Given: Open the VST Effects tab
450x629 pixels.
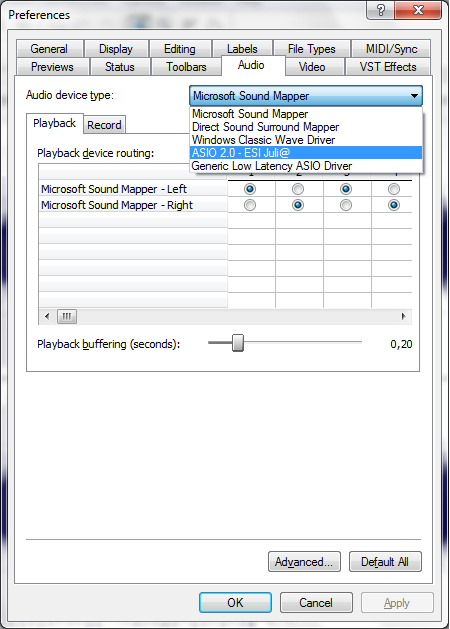Looking at the screenshot, I should click(387, 67).
